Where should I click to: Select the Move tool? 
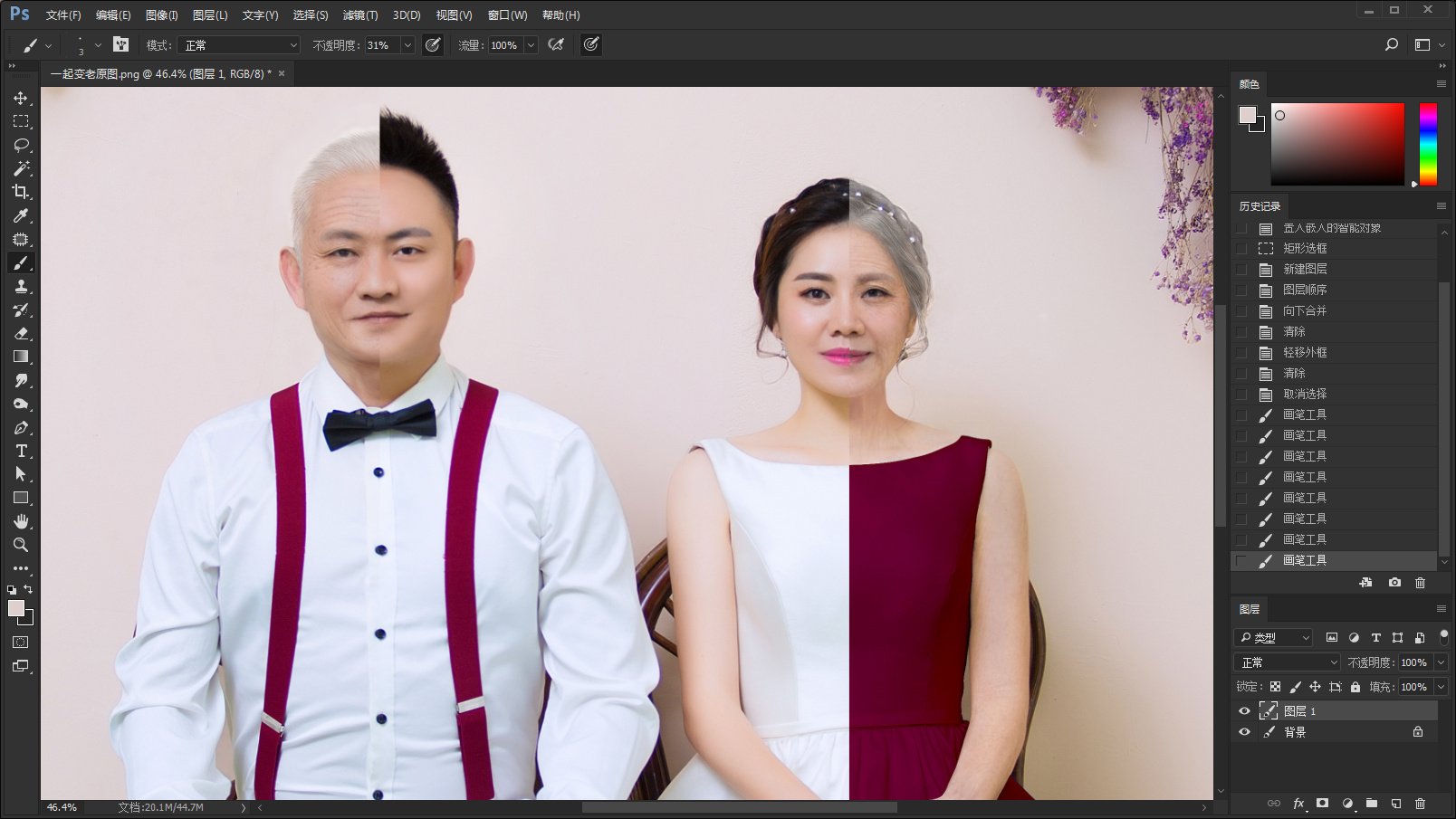click(x=21, y=98)
